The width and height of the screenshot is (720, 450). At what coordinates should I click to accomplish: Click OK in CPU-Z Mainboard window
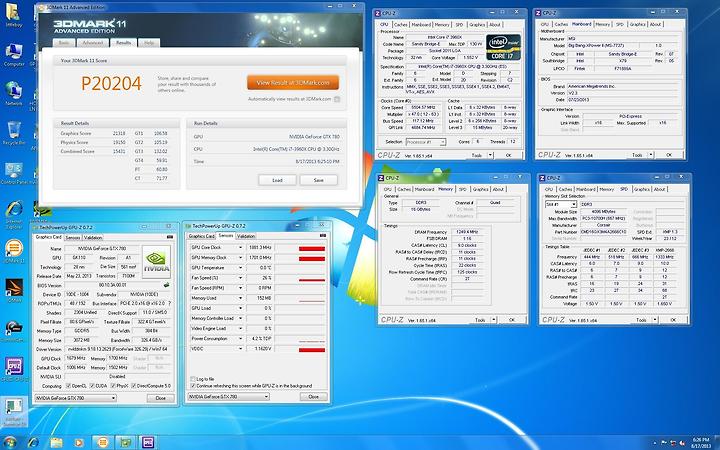pyautogui.click(x=669, y=155)
